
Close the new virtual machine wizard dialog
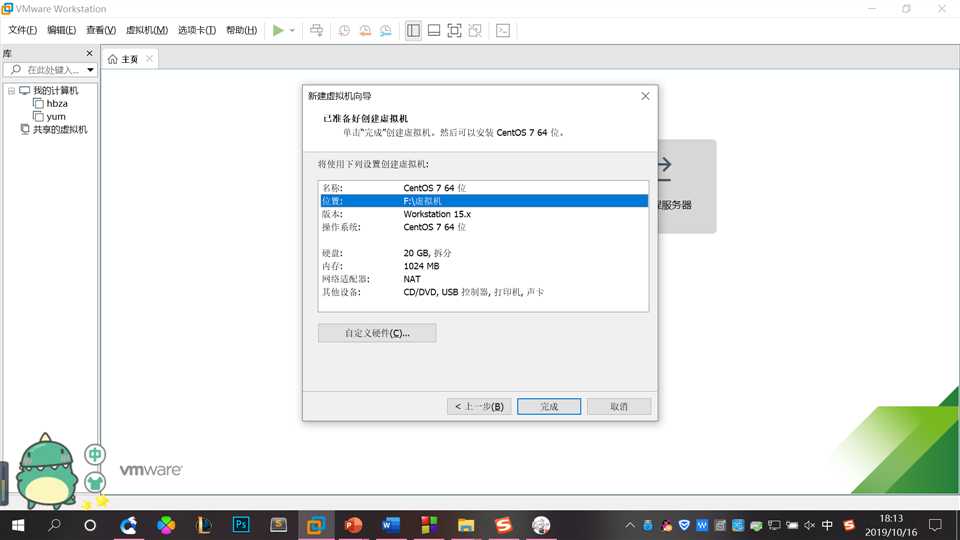coord(645,96)
